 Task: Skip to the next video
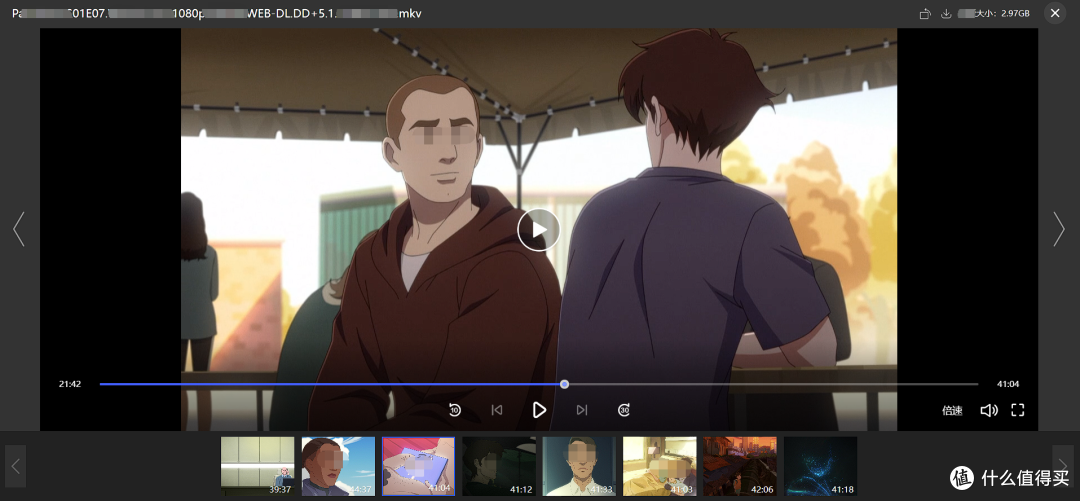point(582,410)
